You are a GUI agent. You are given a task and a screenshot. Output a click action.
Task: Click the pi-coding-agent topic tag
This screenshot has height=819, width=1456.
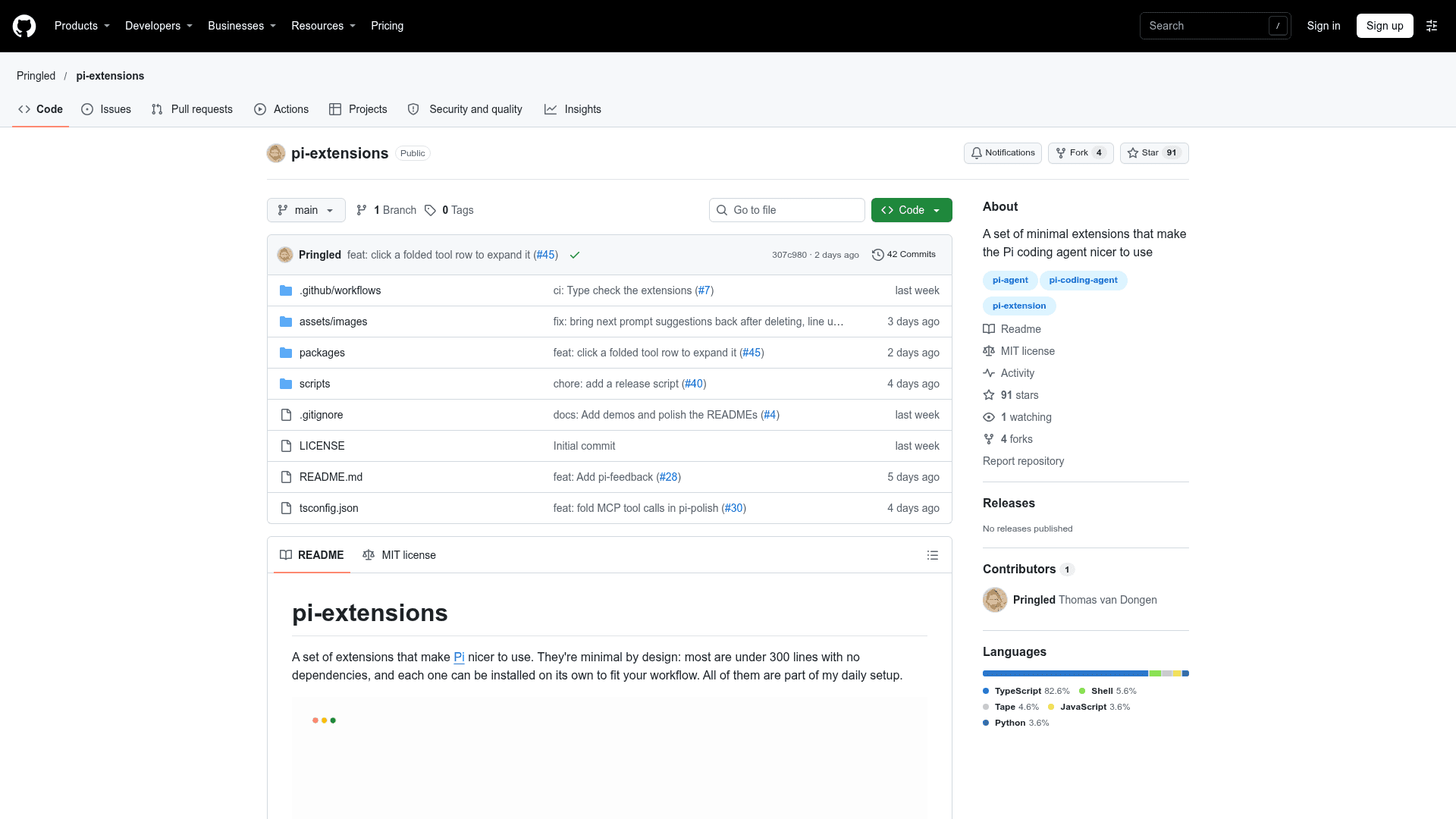click(x=1083, y=281)
